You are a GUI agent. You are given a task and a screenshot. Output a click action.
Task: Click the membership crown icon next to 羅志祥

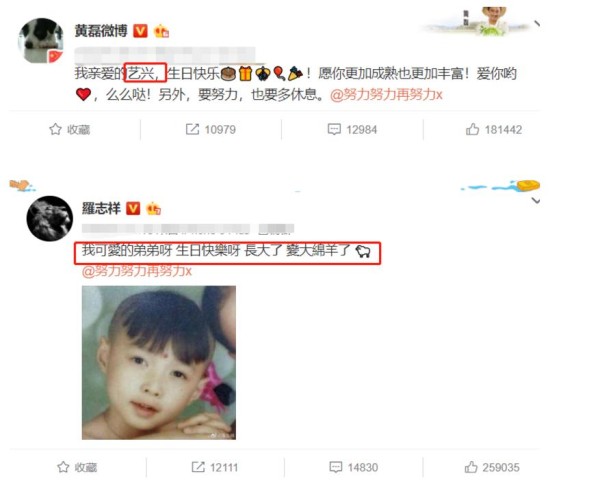(153, 208)
